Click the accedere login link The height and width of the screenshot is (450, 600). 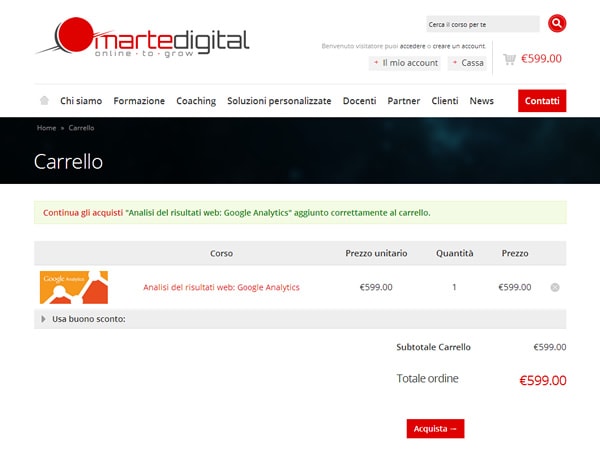pos(412,46)
